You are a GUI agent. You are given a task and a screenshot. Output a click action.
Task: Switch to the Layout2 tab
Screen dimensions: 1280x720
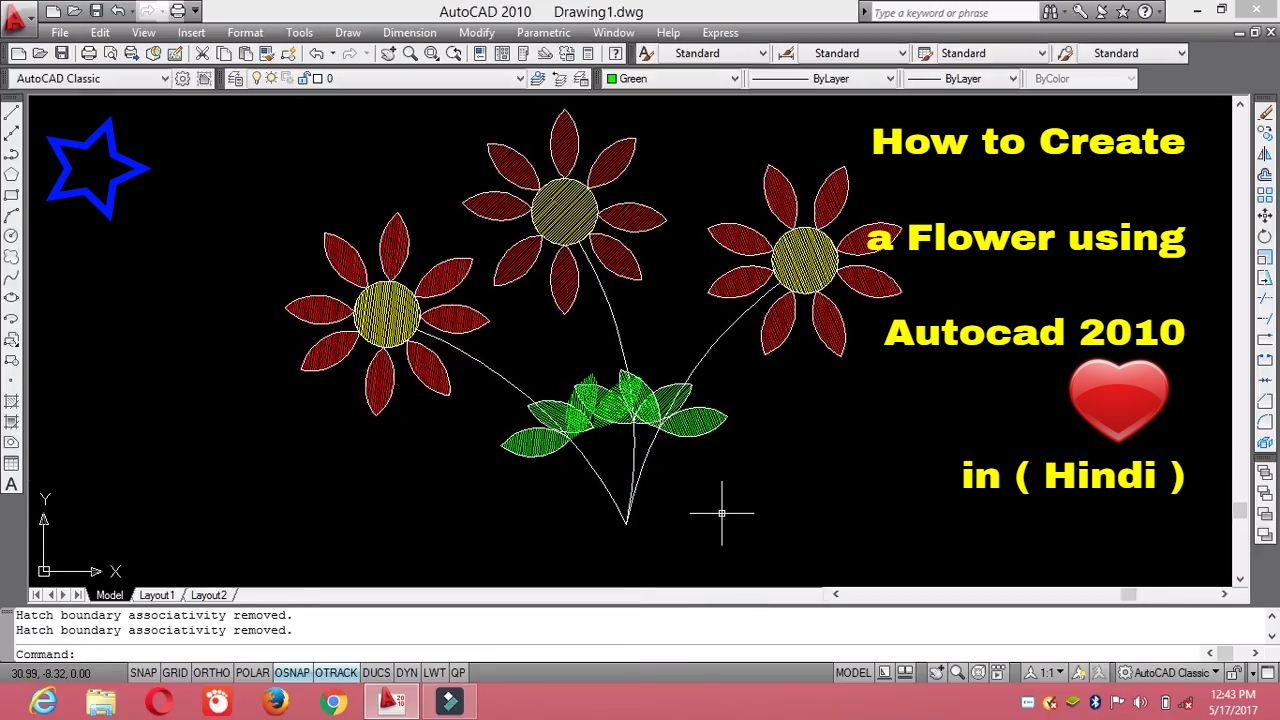click(x=208, y=595)
